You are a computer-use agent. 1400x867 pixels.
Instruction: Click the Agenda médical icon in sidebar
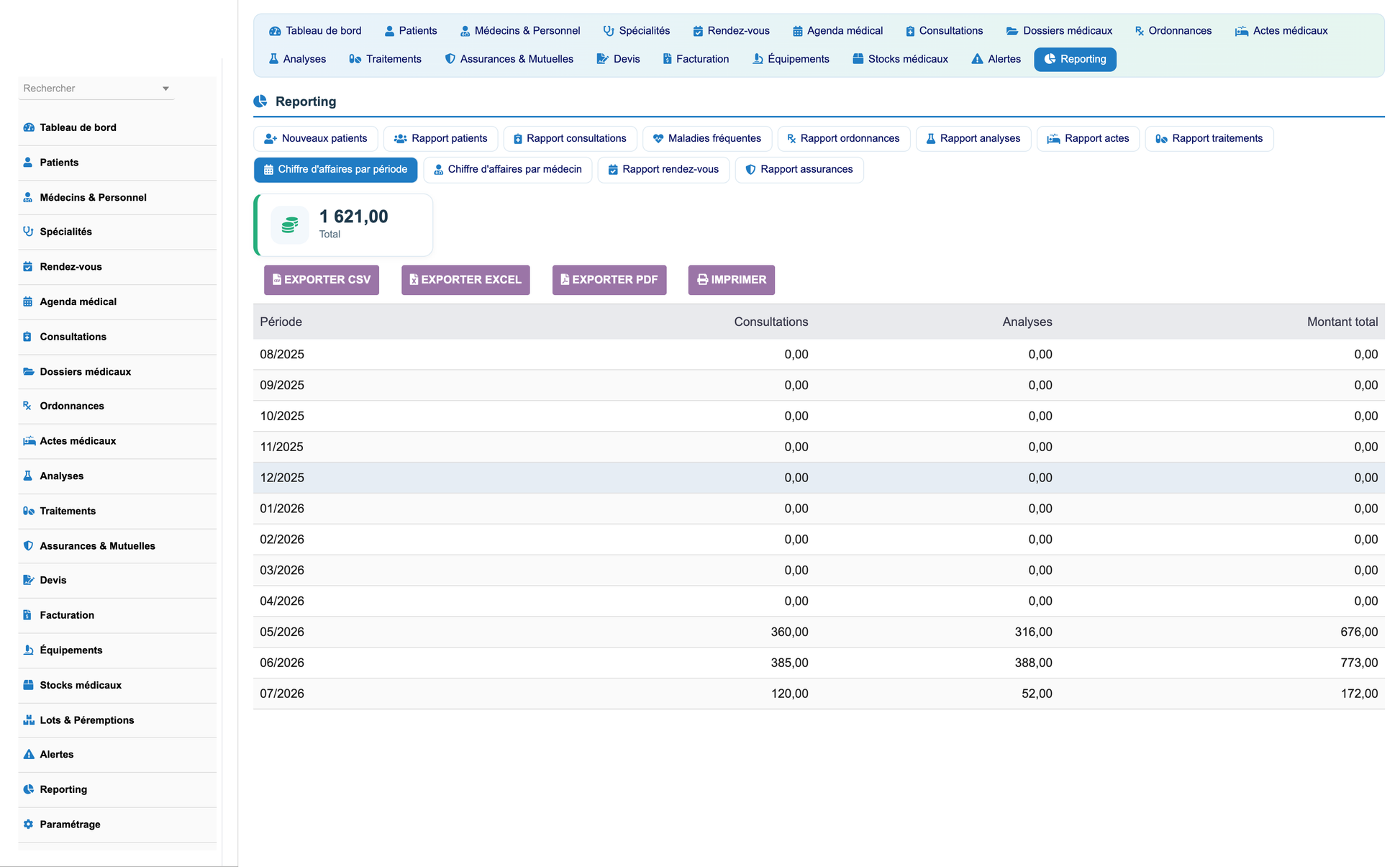28,301
